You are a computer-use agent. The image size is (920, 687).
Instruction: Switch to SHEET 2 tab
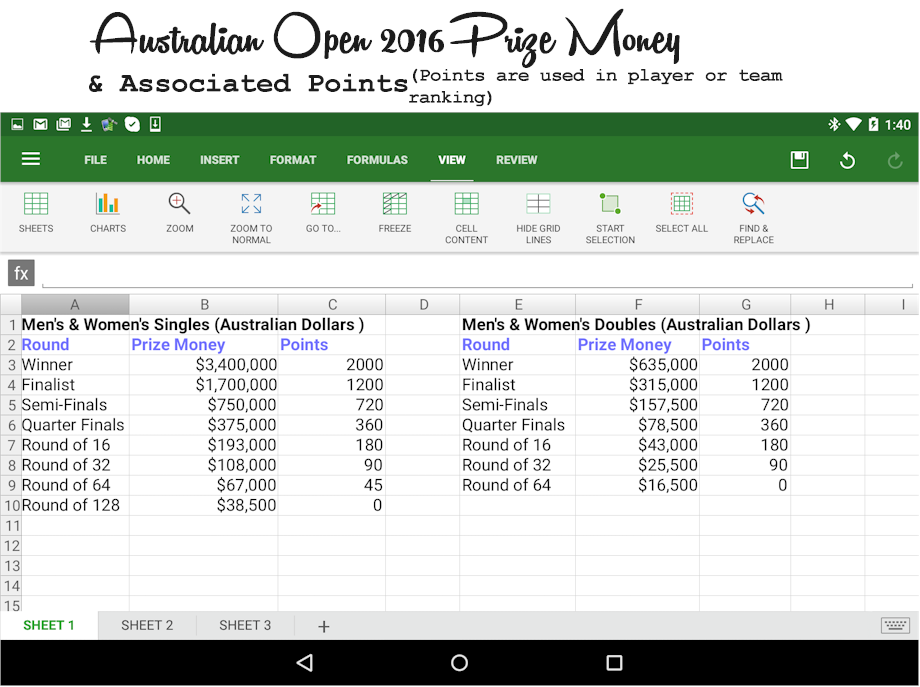coord(147,625)
